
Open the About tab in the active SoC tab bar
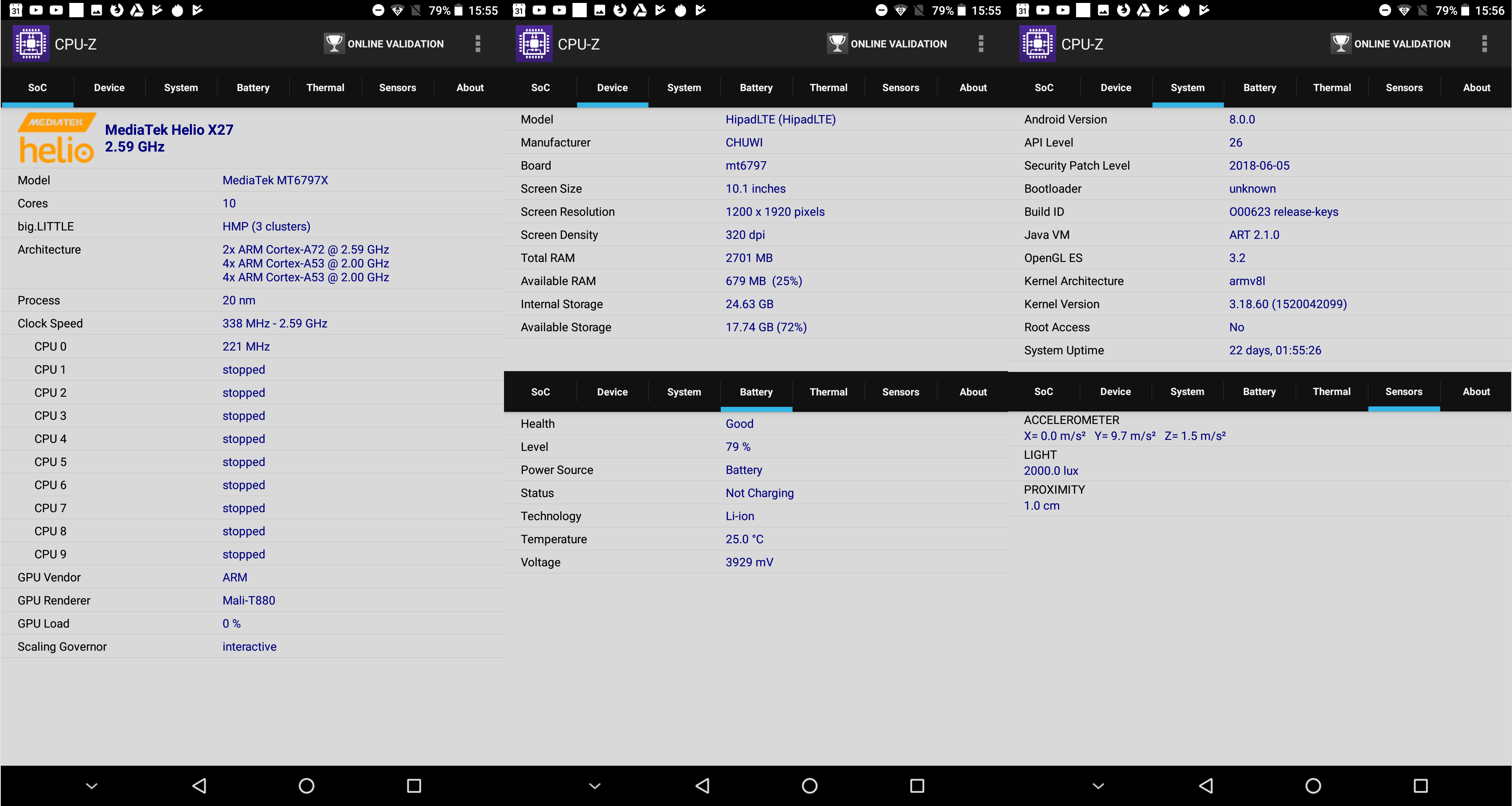[470, 87]
